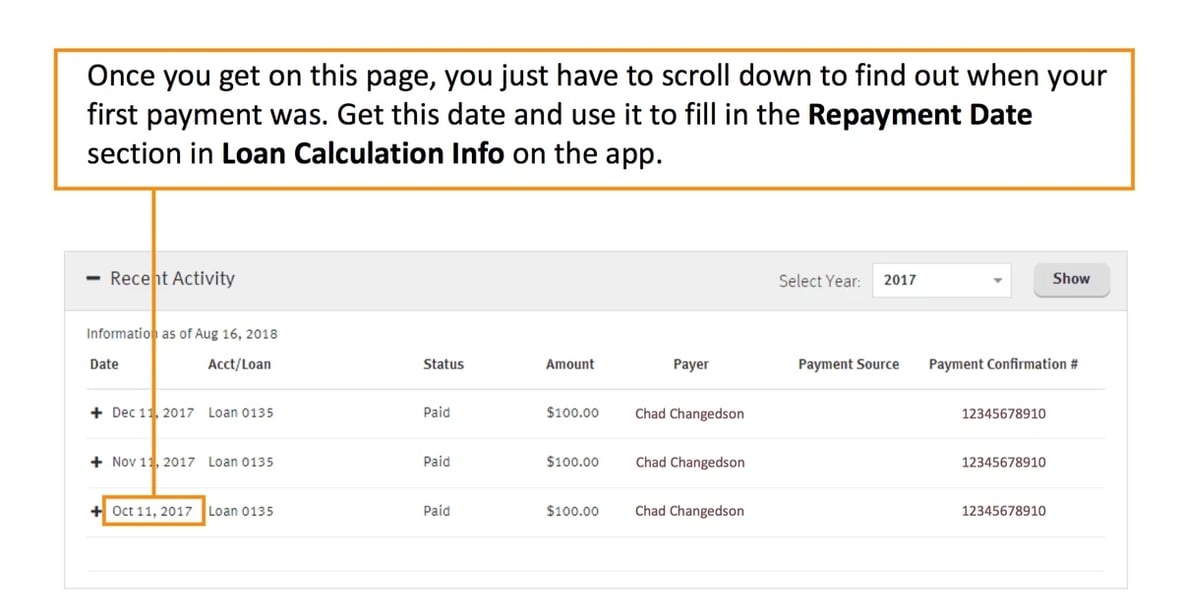The image size is (1180, 605).
Task: Click the Oct 11, 2017 date
Action: point(153,511)
